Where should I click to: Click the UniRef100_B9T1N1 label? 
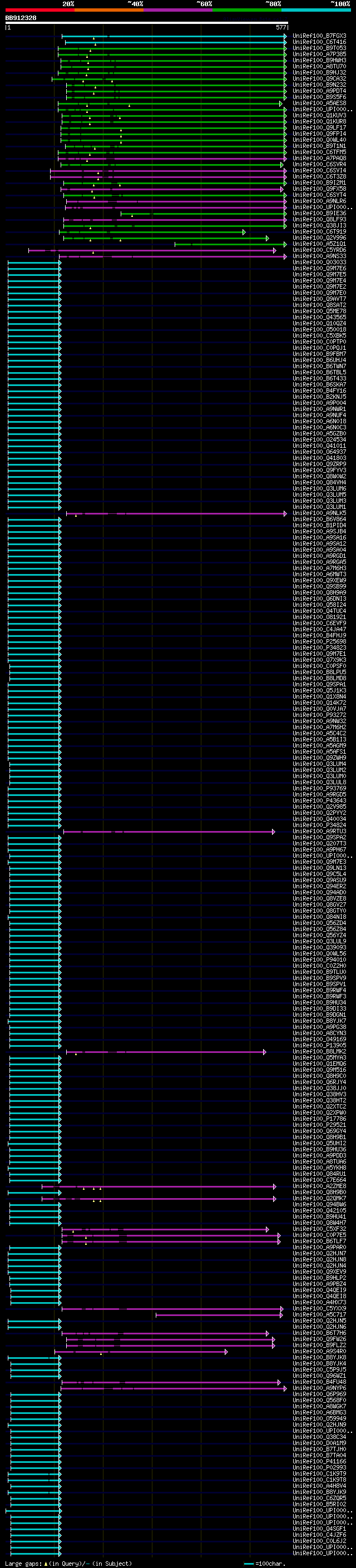click(319, 146)
